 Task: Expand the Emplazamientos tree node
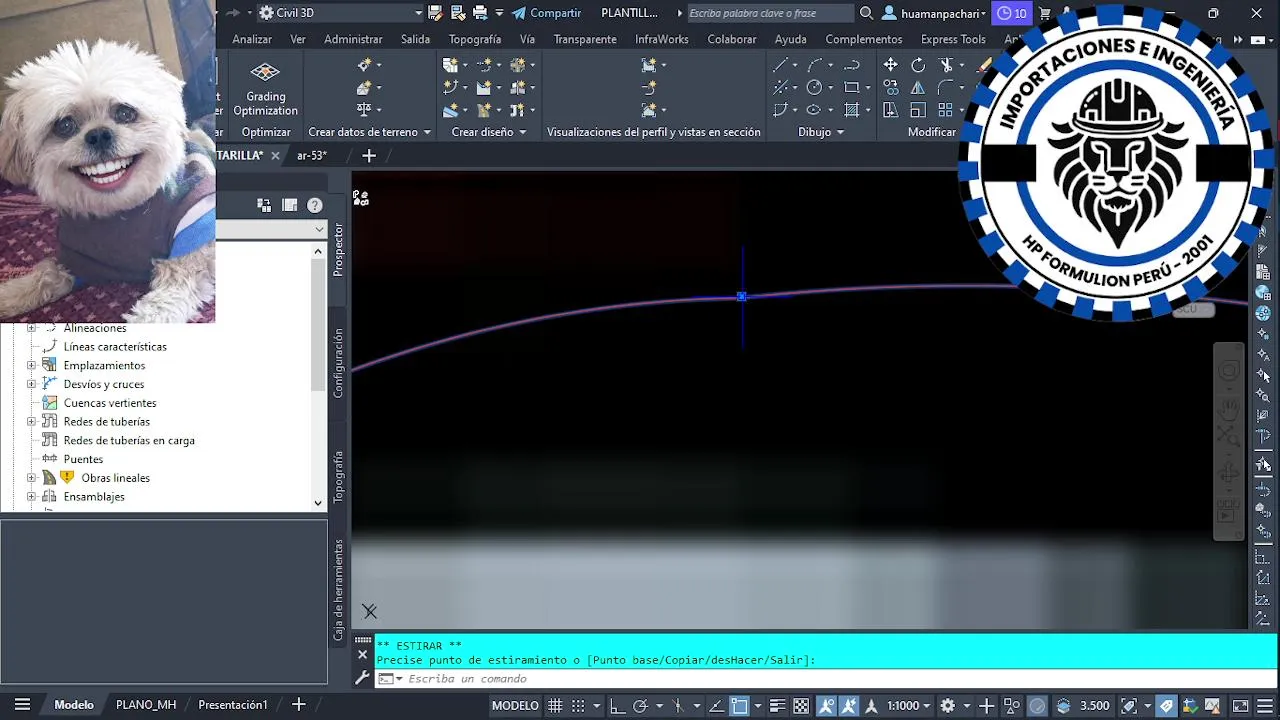[x=31, y=365]
